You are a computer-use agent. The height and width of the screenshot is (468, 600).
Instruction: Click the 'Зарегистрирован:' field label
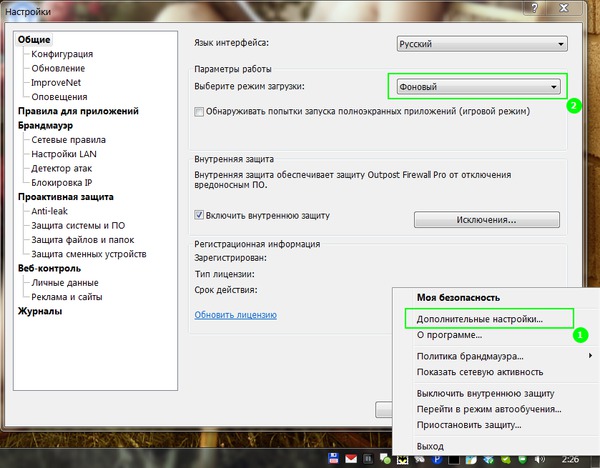coord(230,258)
